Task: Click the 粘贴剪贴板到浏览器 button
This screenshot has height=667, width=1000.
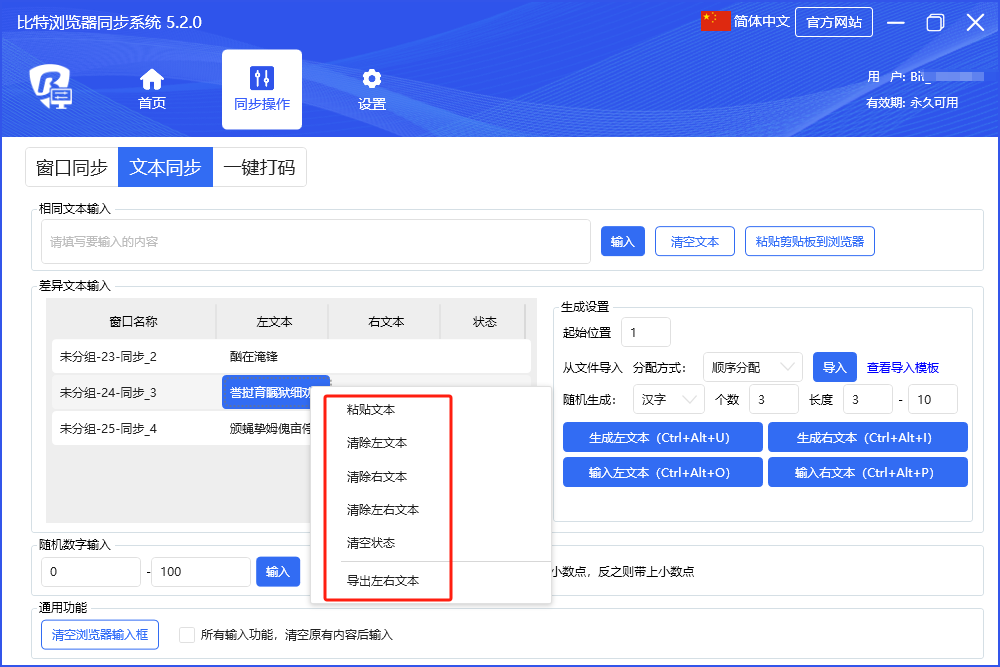Action: coord(809,241)
